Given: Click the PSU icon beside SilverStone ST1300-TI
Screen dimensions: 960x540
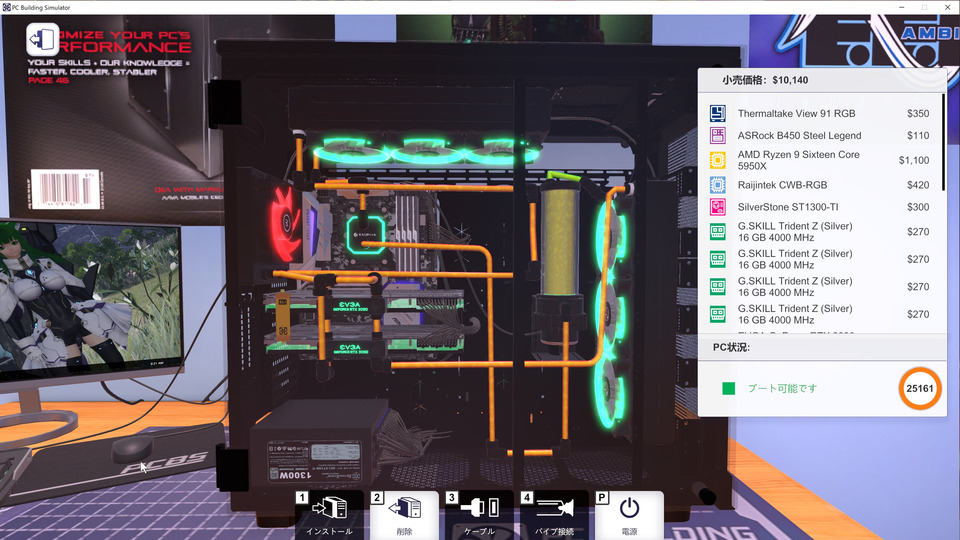Looking at the screenshot, I should coord(718,207).
